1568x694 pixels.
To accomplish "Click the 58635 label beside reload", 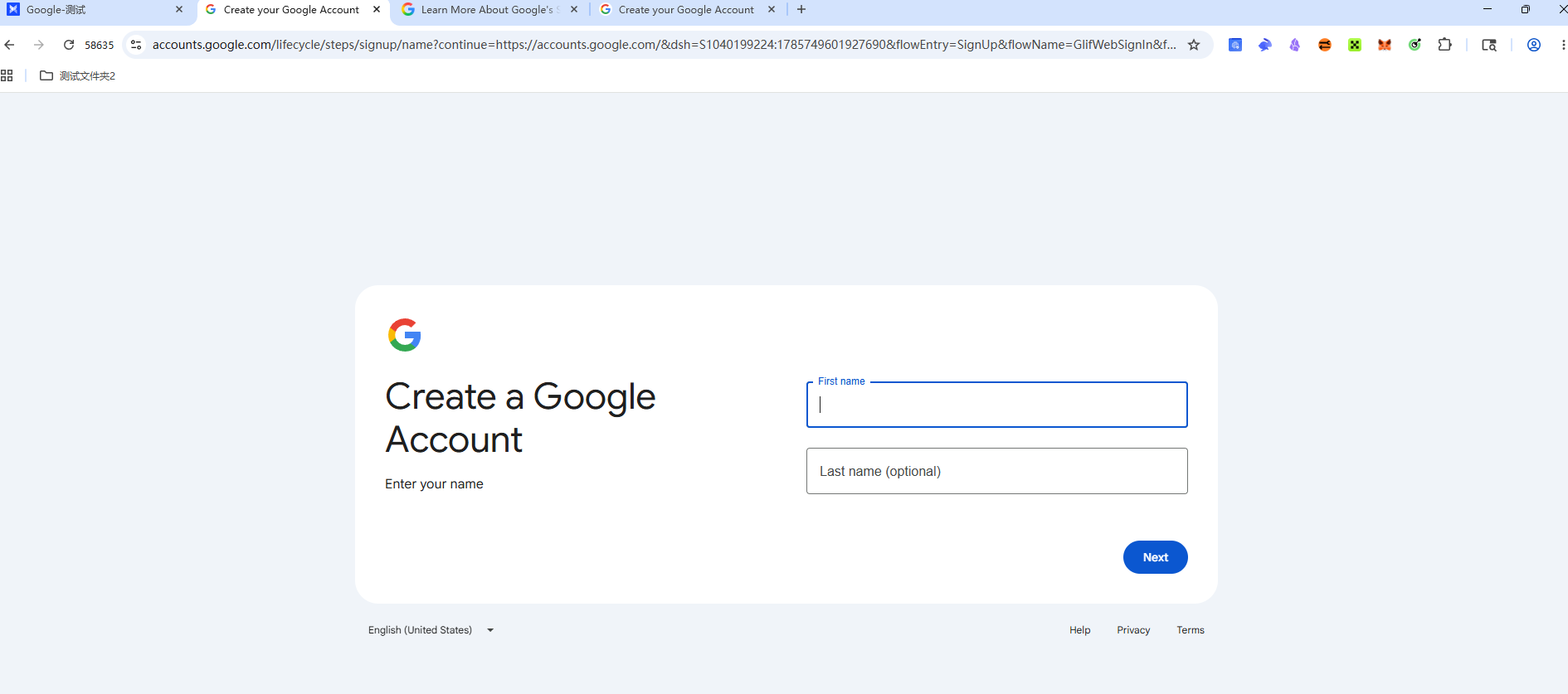I will tap(100, 45).
